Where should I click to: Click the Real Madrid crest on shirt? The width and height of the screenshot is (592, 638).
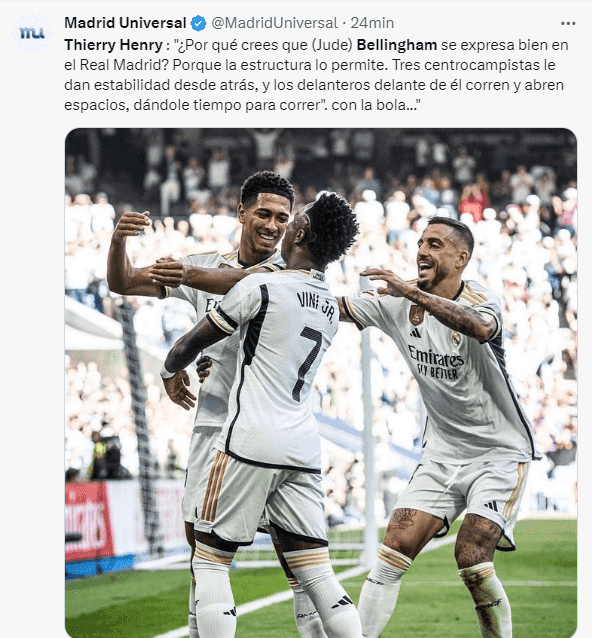coord(457,339)
